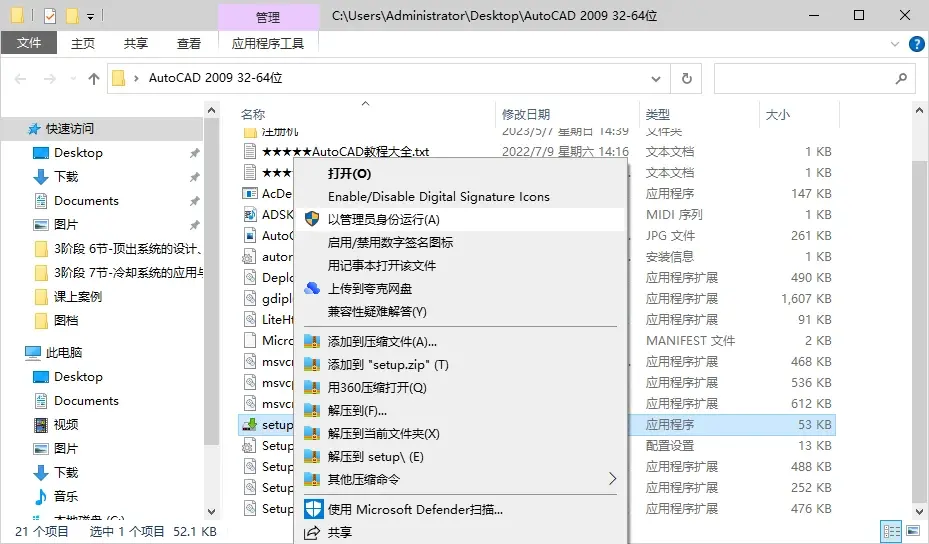
Task: Open 课上案例 folder in navigation pane
Action: (x=78, y=296)
